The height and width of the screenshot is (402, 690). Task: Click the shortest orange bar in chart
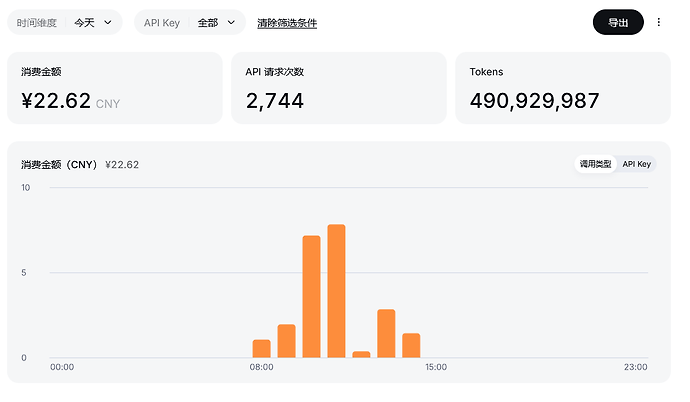pos(361,354)
